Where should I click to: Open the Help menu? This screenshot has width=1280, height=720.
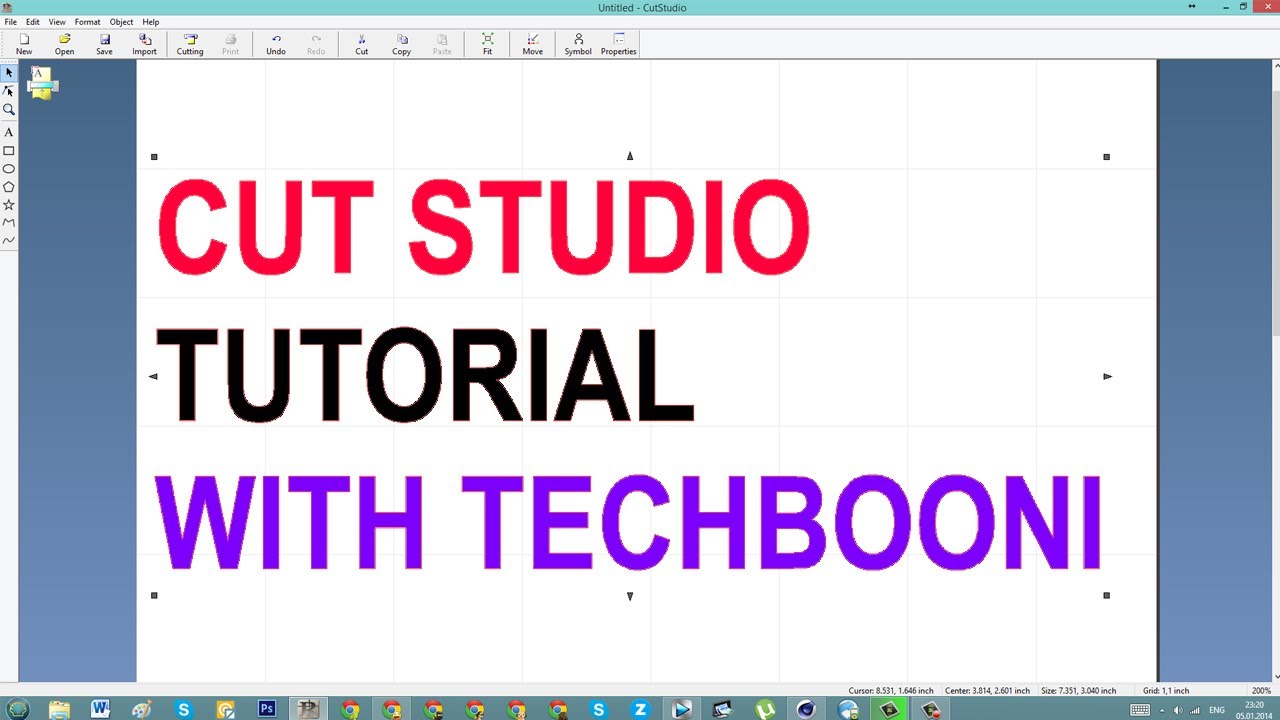tap(151, 21)
